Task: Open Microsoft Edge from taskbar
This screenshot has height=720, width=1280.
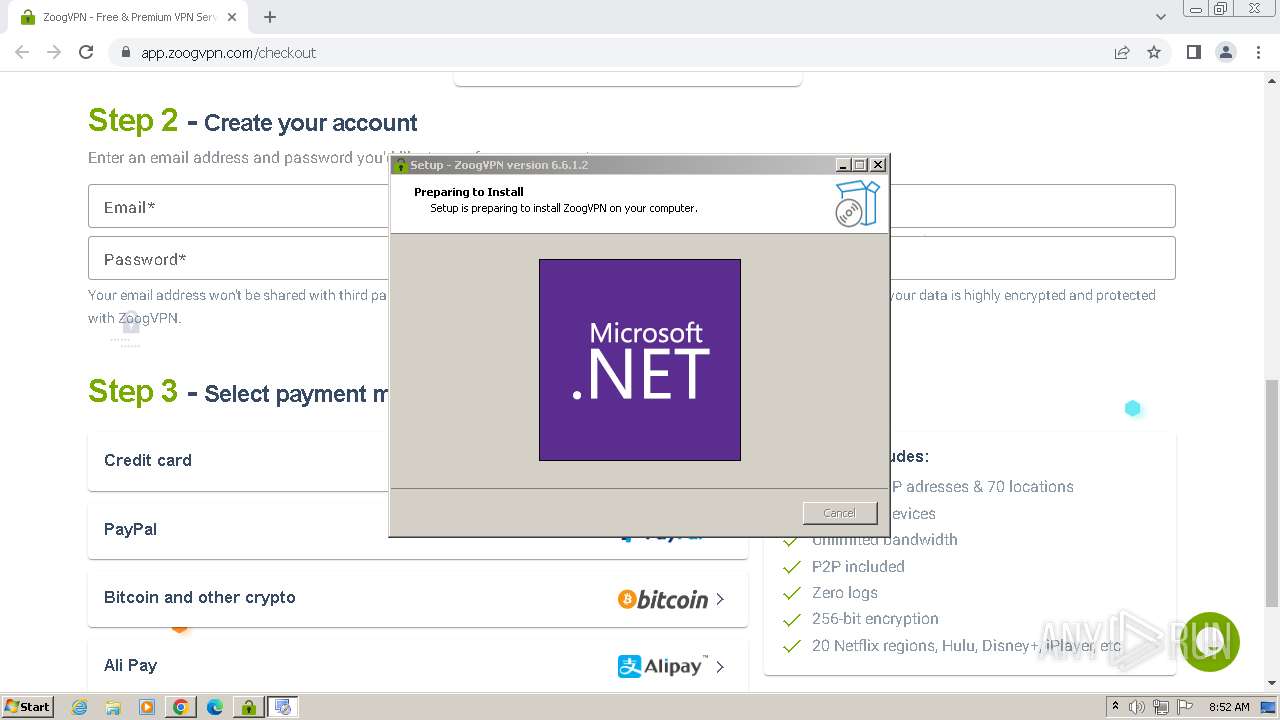Action: (x=215, y=707)
